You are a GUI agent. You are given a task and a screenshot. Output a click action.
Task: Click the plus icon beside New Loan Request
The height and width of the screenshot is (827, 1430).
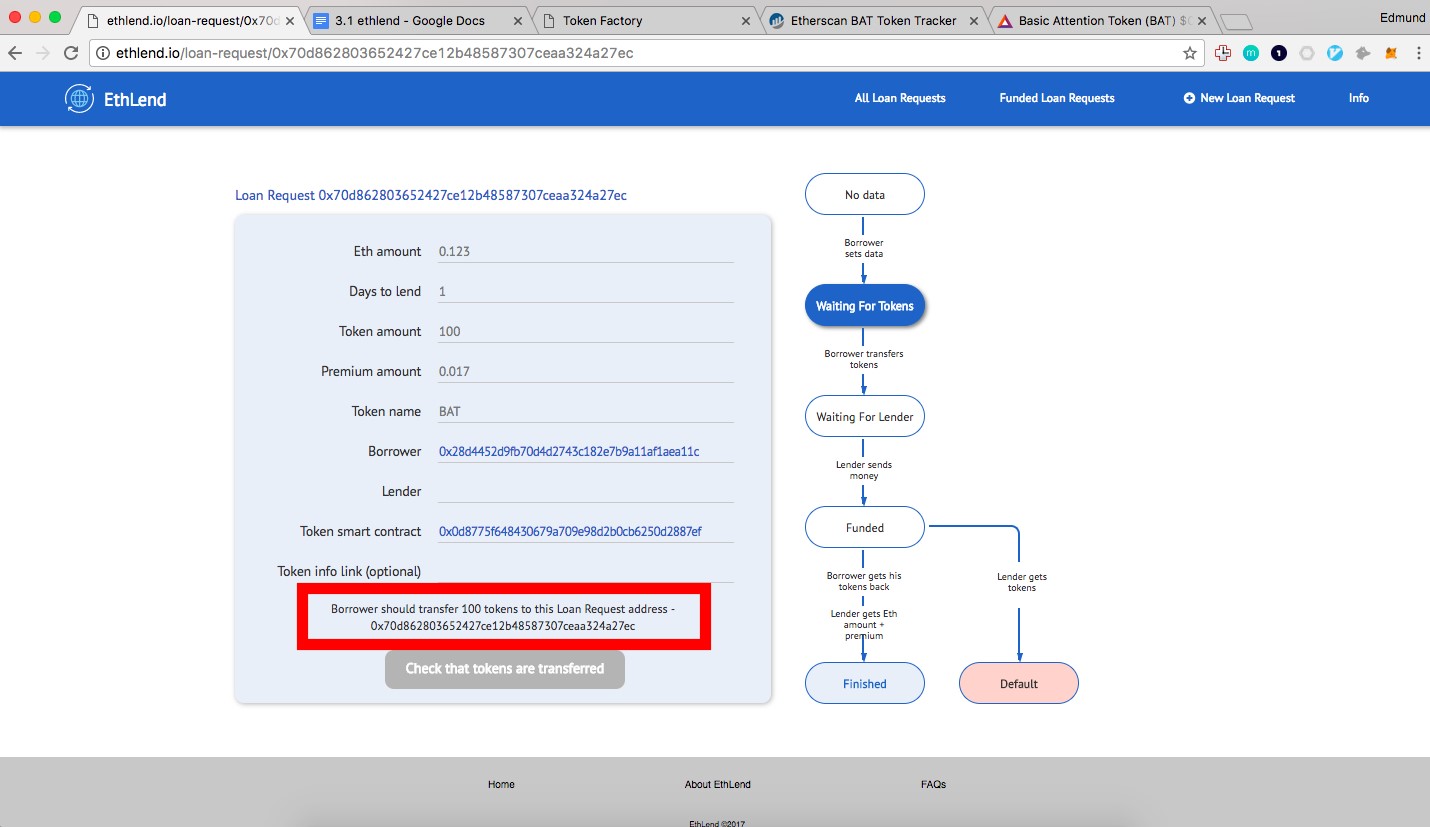click(x=1189, y=98)
